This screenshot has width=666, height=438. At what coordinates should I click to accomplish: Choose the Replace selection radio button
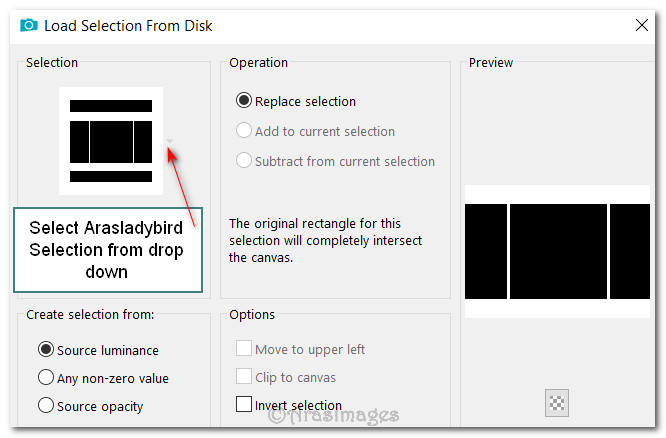243,101
